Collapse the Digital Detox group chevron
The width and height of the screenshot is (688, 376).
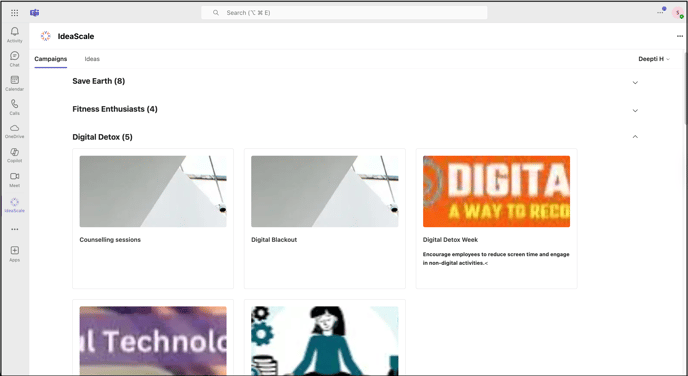[635, 137]
